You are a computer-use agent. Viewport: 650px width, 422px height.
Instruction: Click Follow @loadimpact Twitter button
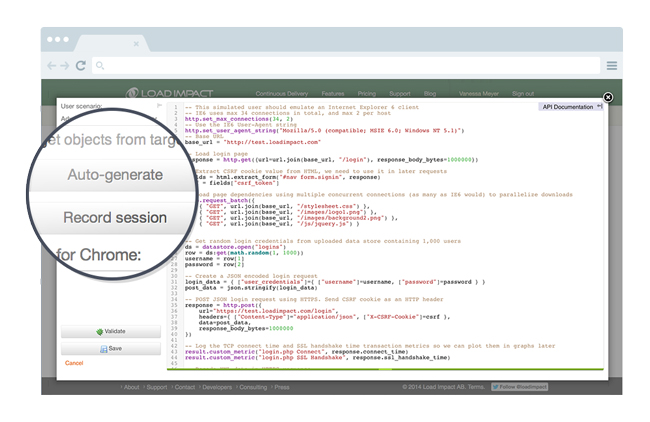pyautogui.click(x=519, y=387)
